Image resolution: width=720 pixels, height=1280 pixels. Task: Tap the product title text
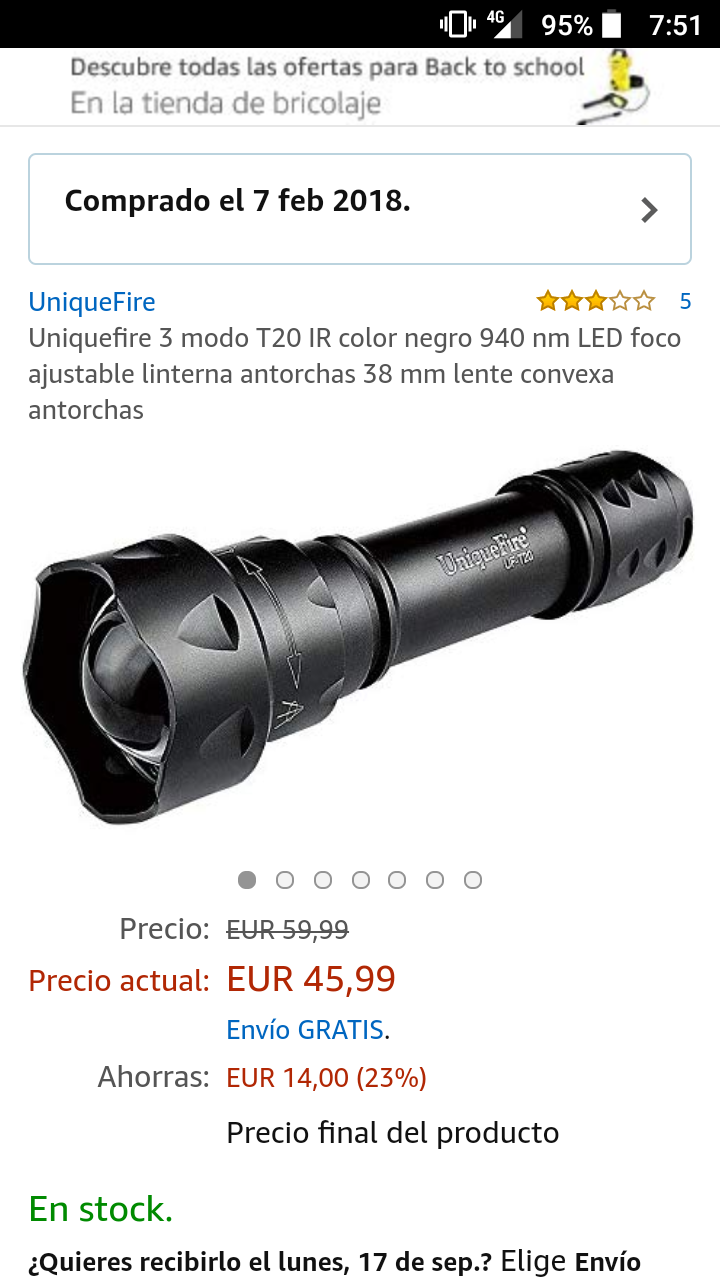pyautogui.click(x=355, y=374)
